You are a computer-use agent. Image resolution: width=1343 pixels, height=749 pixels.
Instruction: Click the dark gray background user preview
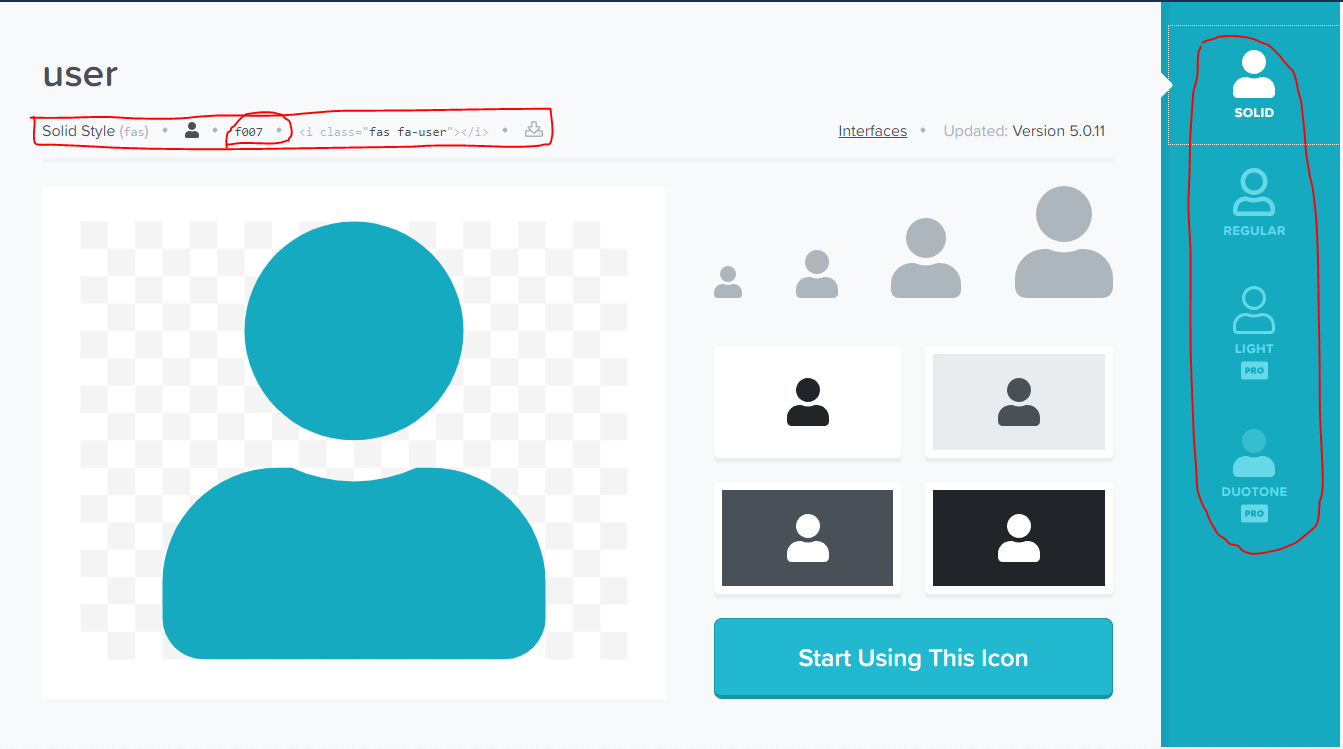(807, 538)
